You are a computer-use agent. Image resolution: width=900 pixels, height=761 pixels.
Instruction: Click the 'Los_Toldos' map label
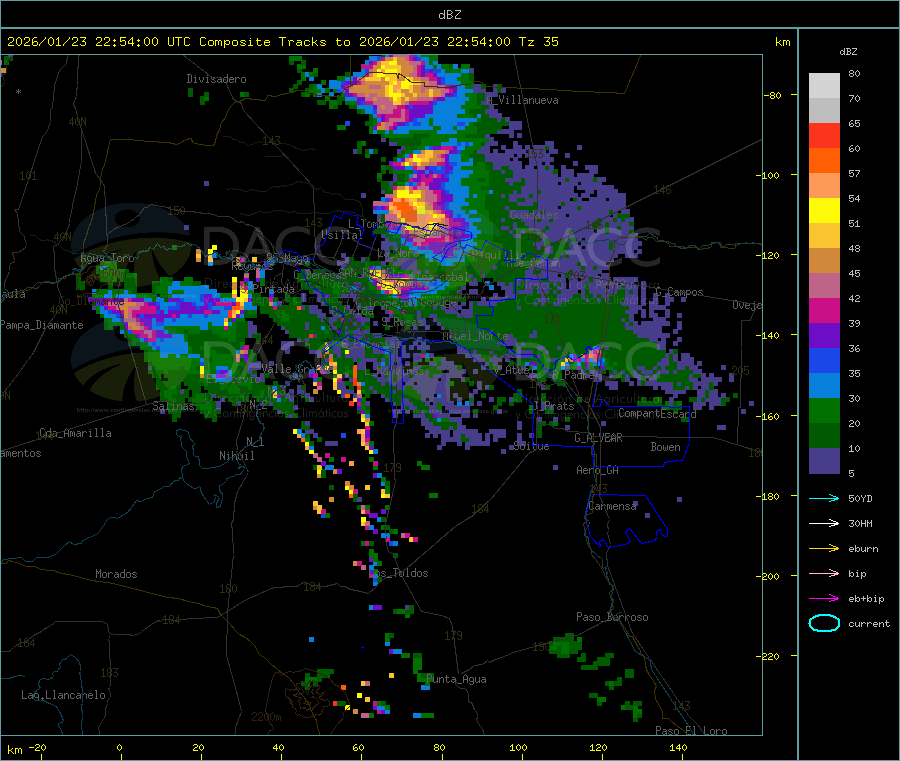point(398,573)
